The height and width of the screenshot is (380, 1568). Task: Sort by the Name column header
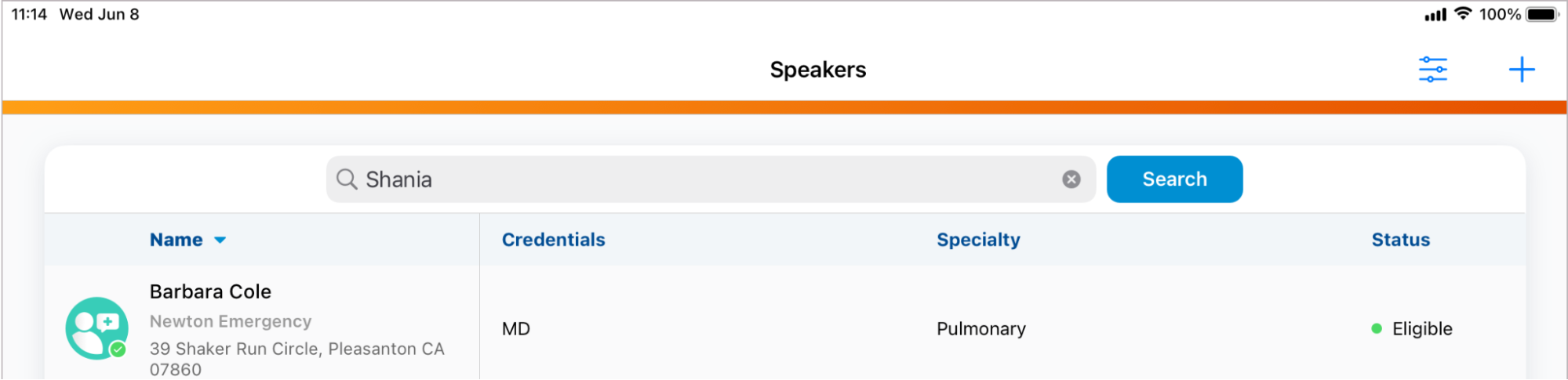pyautogui.click(x=176, y=240)
